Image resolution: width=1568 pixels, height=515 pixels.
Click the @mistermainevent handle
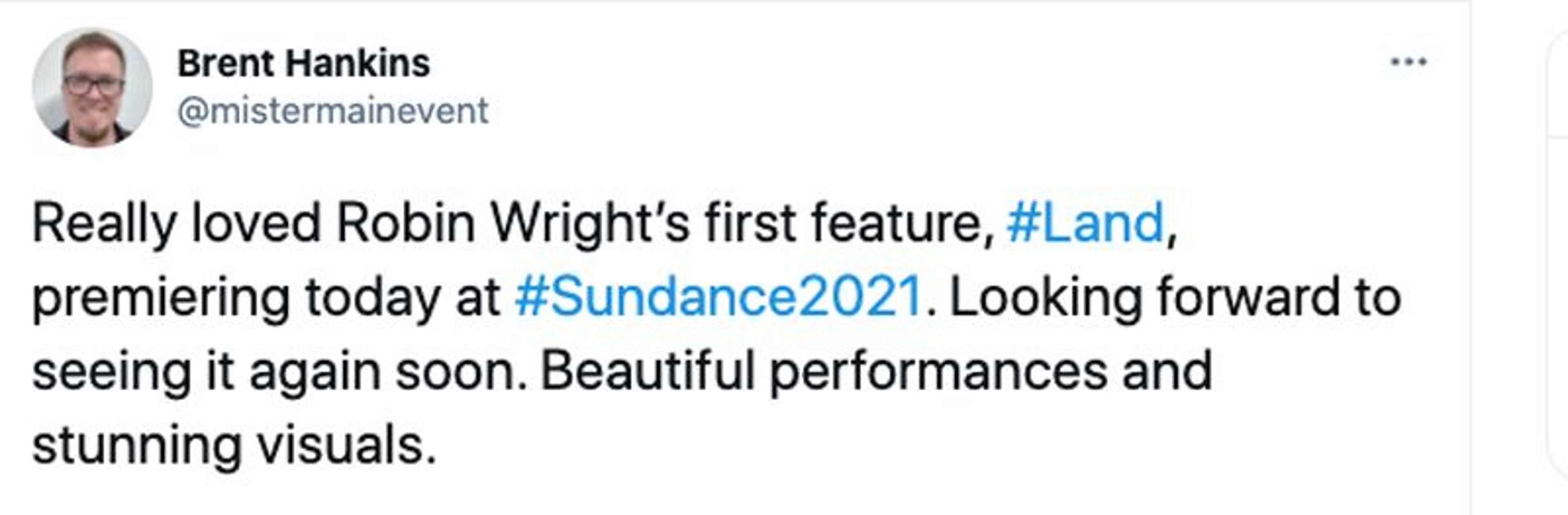[332, 111]
